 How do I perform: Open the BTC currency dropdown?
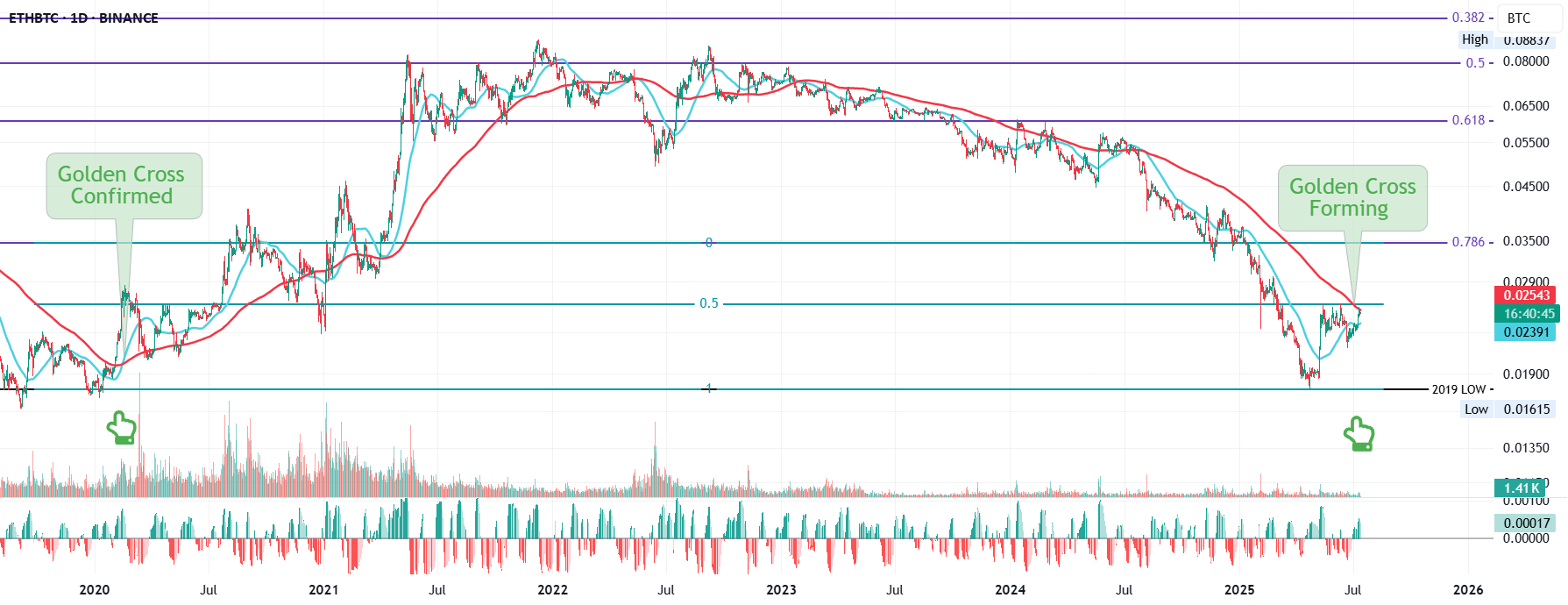[1529, 18]
